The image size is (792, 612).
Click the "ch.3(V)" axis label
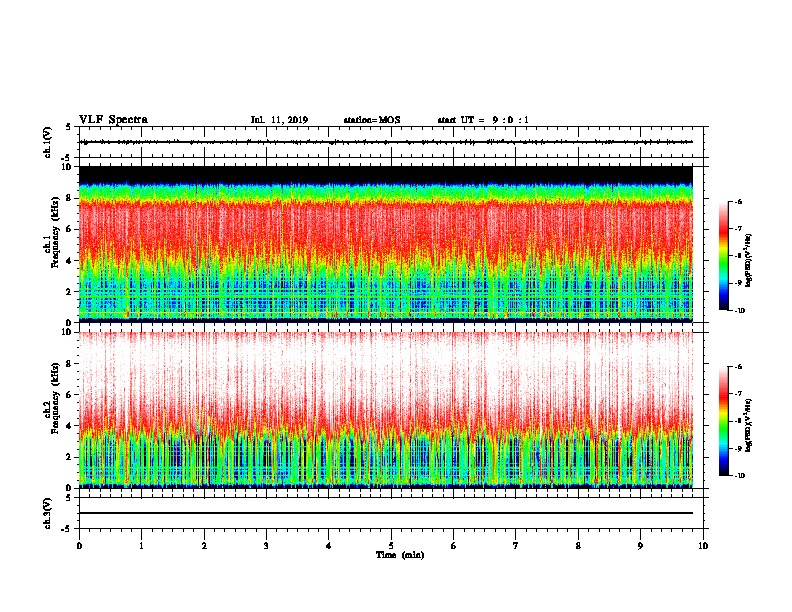(47, 513)
